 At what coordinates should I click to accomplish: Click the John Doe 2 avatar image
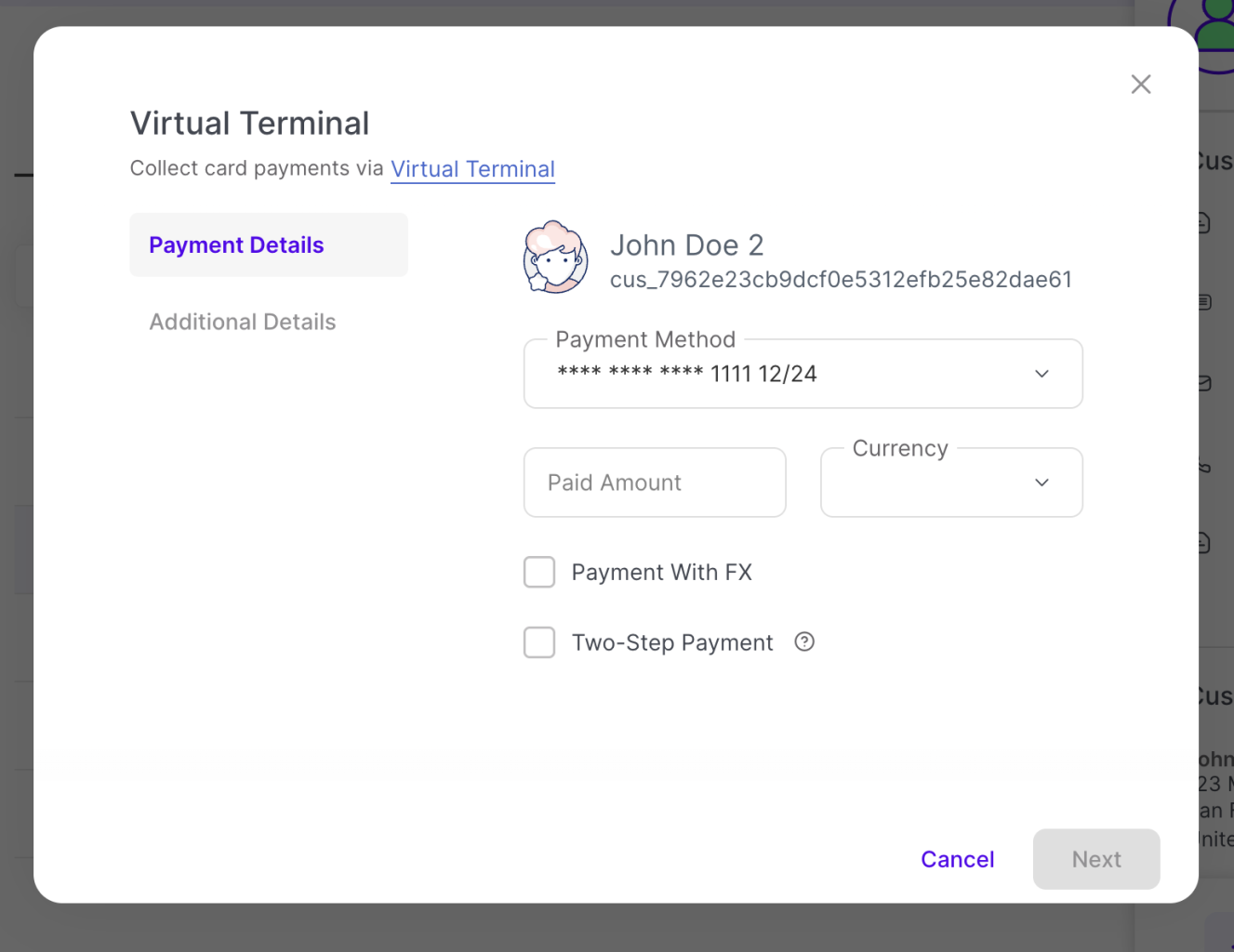point(555,258)
